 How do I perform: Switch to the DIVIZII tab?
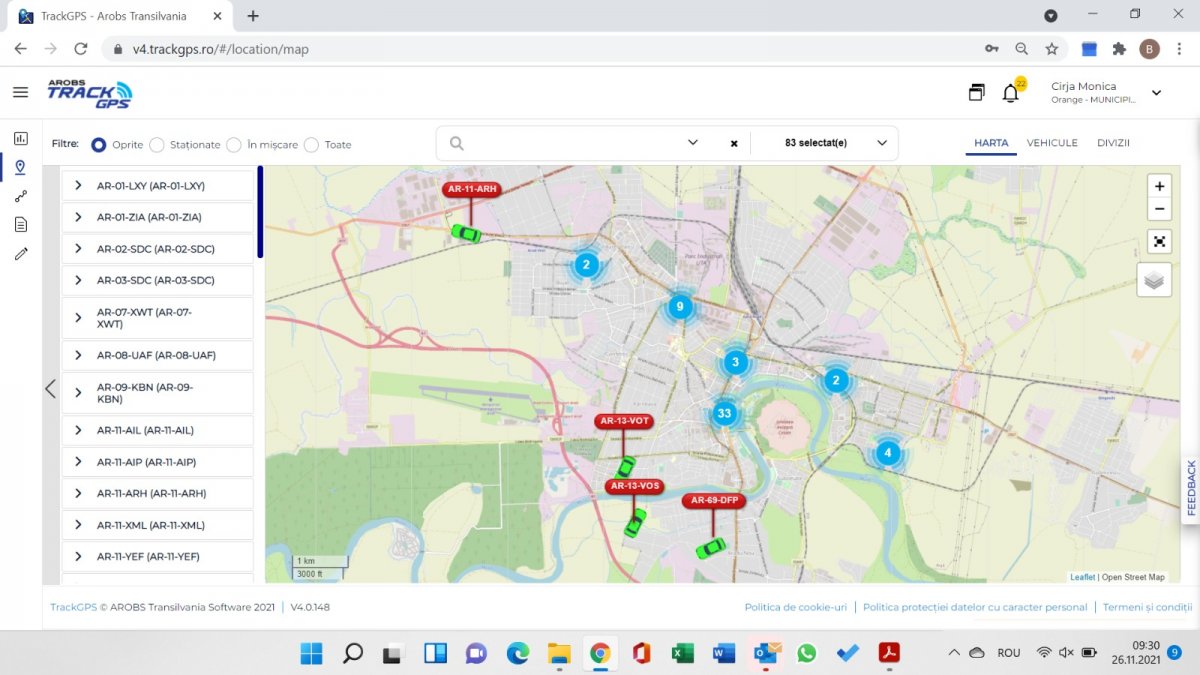coord(1113,143)
